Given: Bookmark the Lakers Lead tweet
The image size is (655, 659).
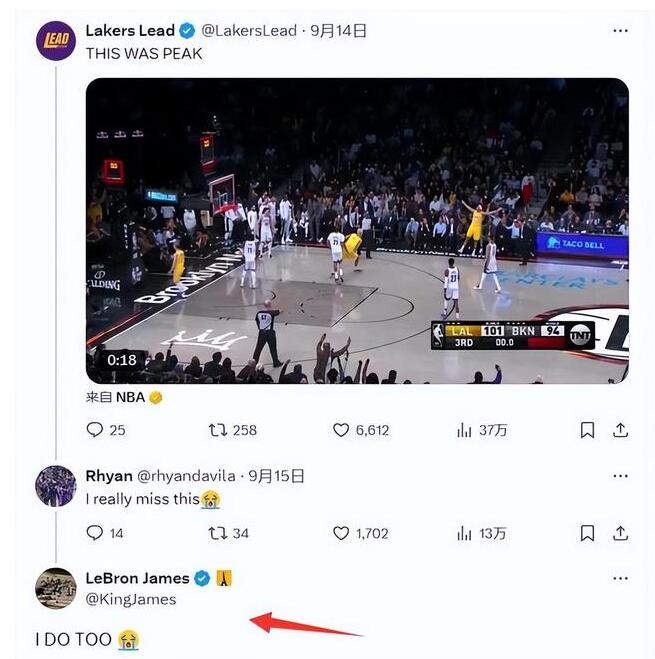Looking at the screenshot, I should click(587, 430).
